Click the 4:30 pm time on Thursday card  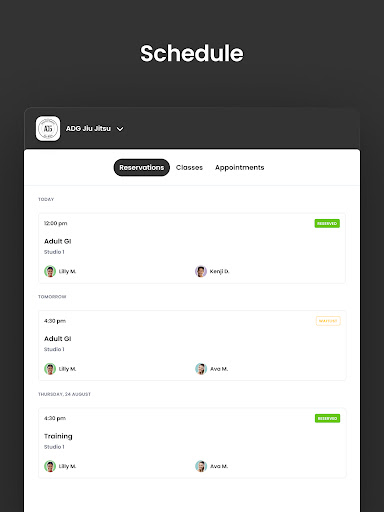(x=55, y=418)
